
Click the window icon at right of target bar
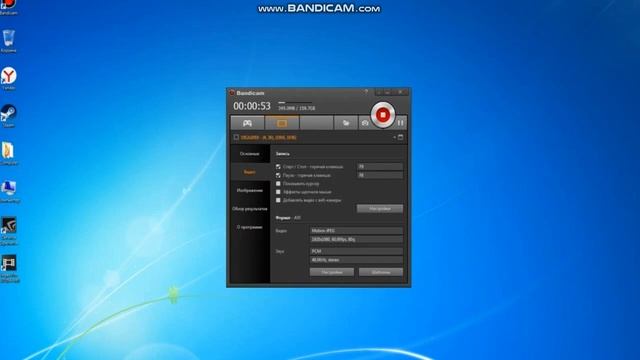[x=400, y=137]
